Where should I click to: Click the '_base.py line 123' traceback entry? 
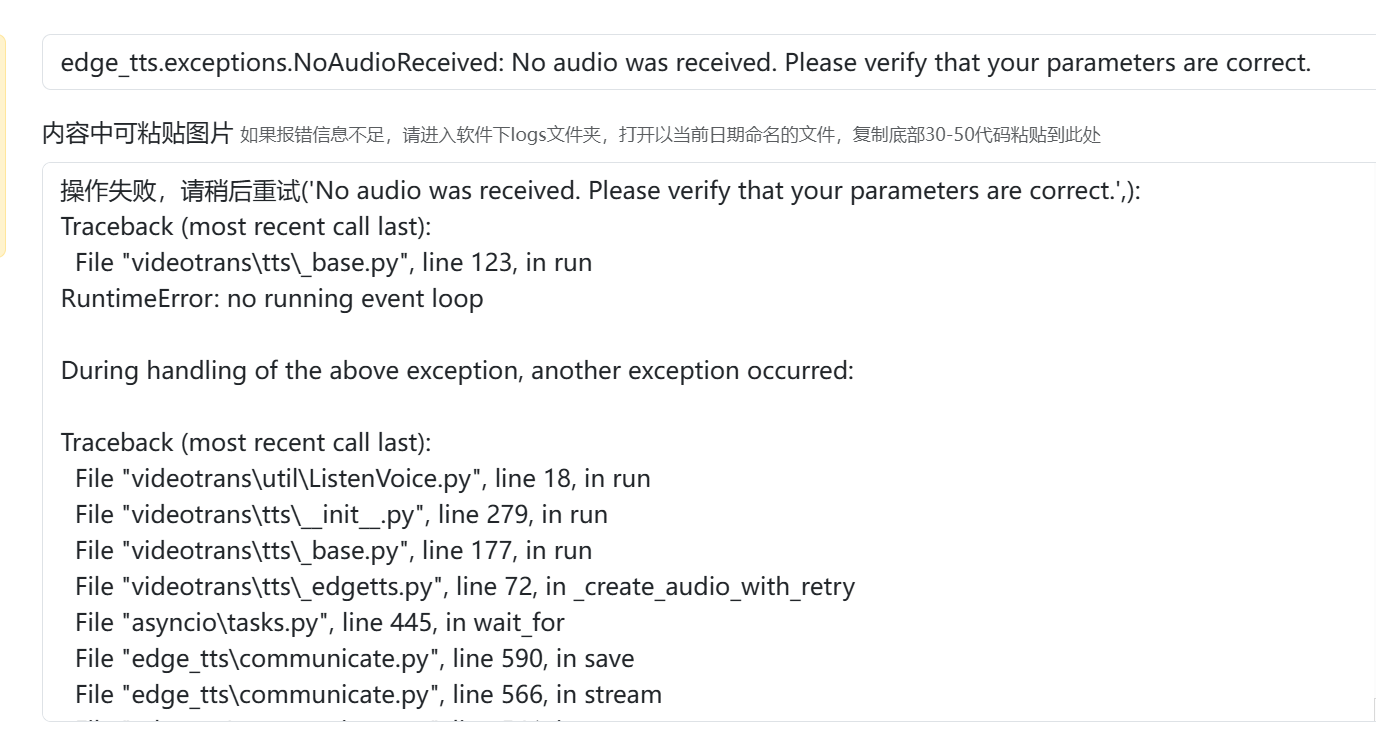(x=333, y=263)
